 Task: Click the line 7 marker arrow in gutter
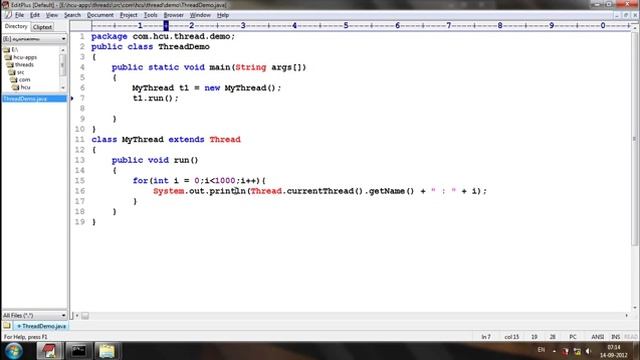[72, 98]
